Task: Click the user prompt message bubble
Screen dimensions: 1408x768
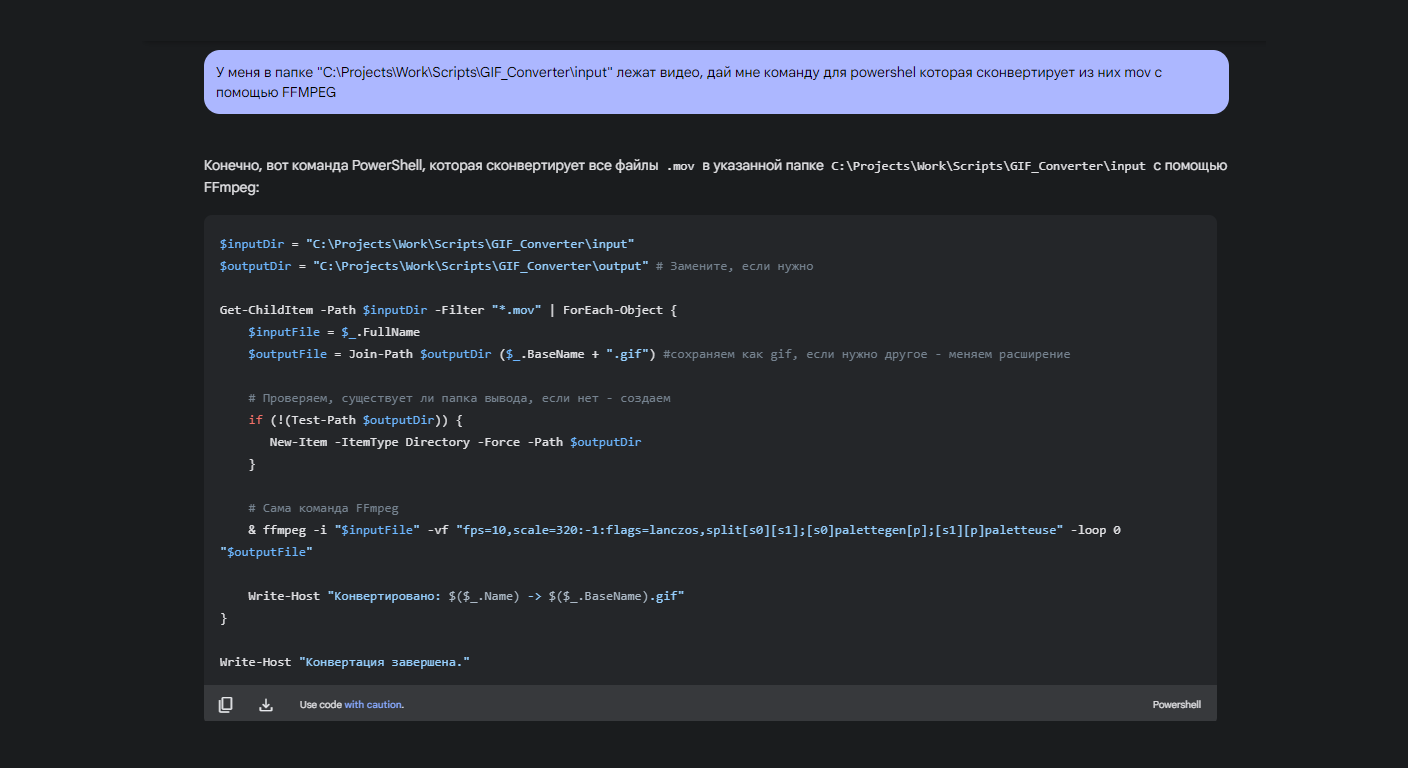Action: [715, 82]
